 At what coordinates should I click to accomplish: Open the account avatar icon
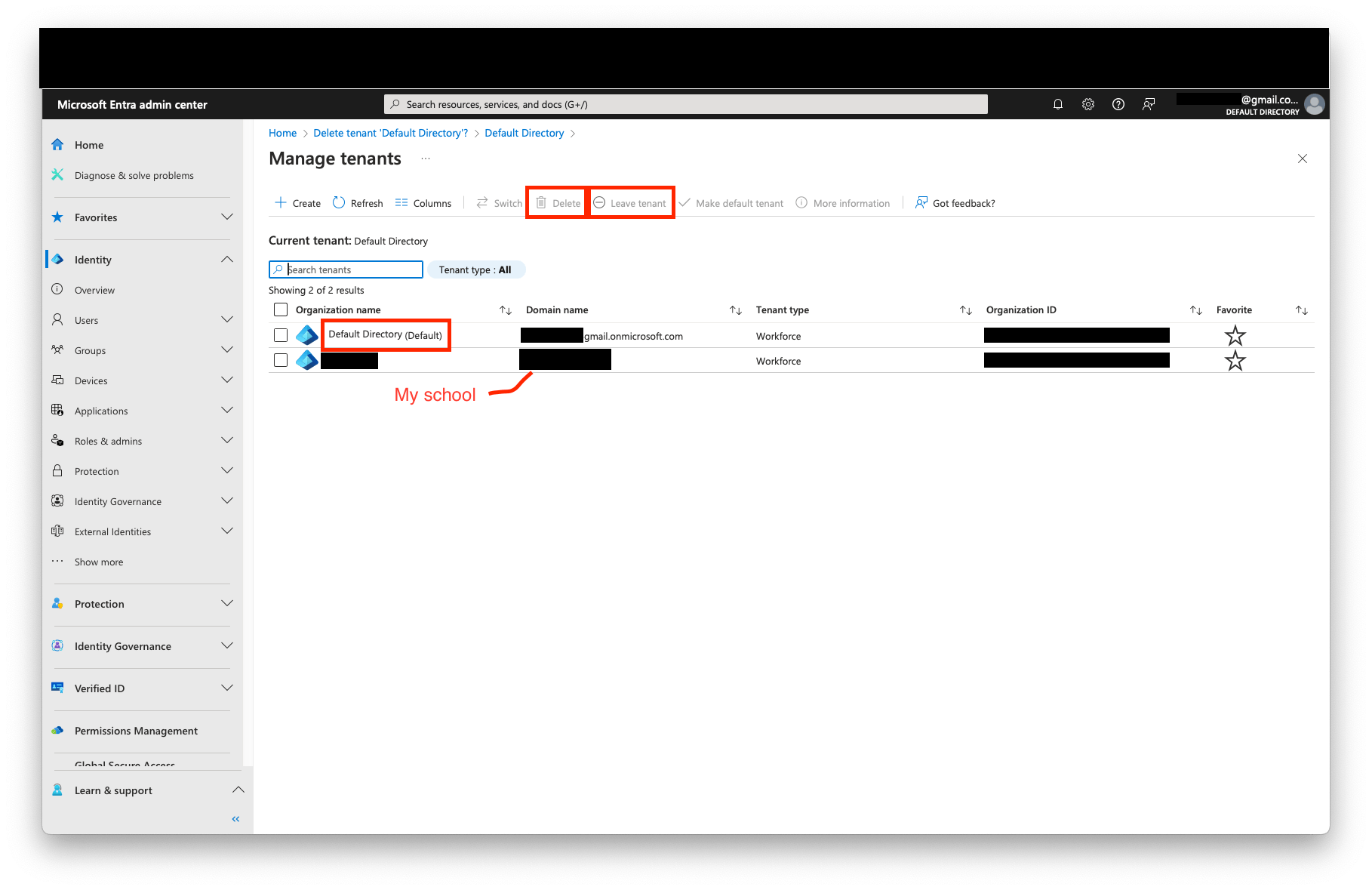pyautogui.click(x=1315, y=104)
